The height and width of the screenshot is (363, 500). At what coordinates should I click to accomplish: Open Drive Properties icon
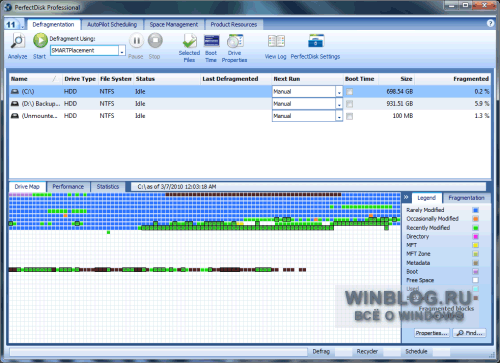pos(235,41)
